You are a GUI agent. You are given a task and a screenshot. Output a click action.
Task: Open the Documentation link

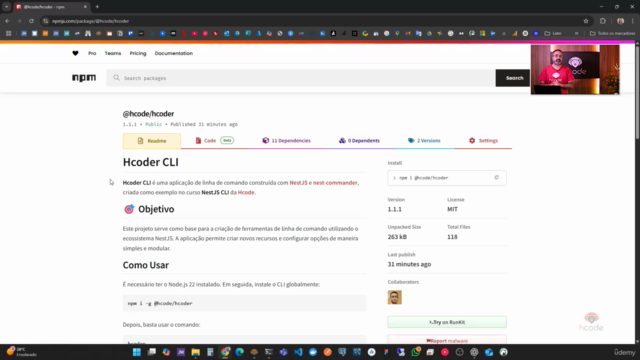click(173, 53)
